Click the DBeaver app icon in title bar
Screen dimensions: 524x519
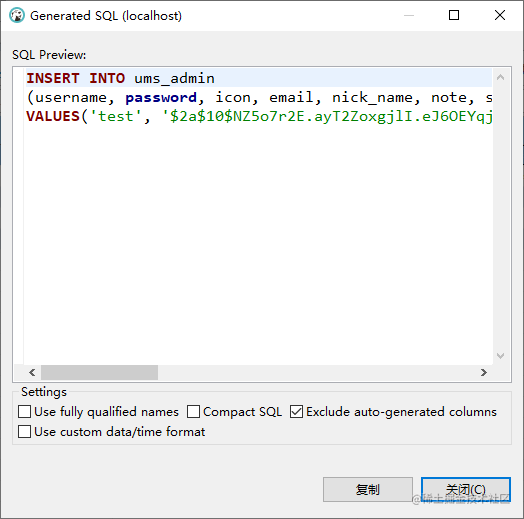point(17,15)
